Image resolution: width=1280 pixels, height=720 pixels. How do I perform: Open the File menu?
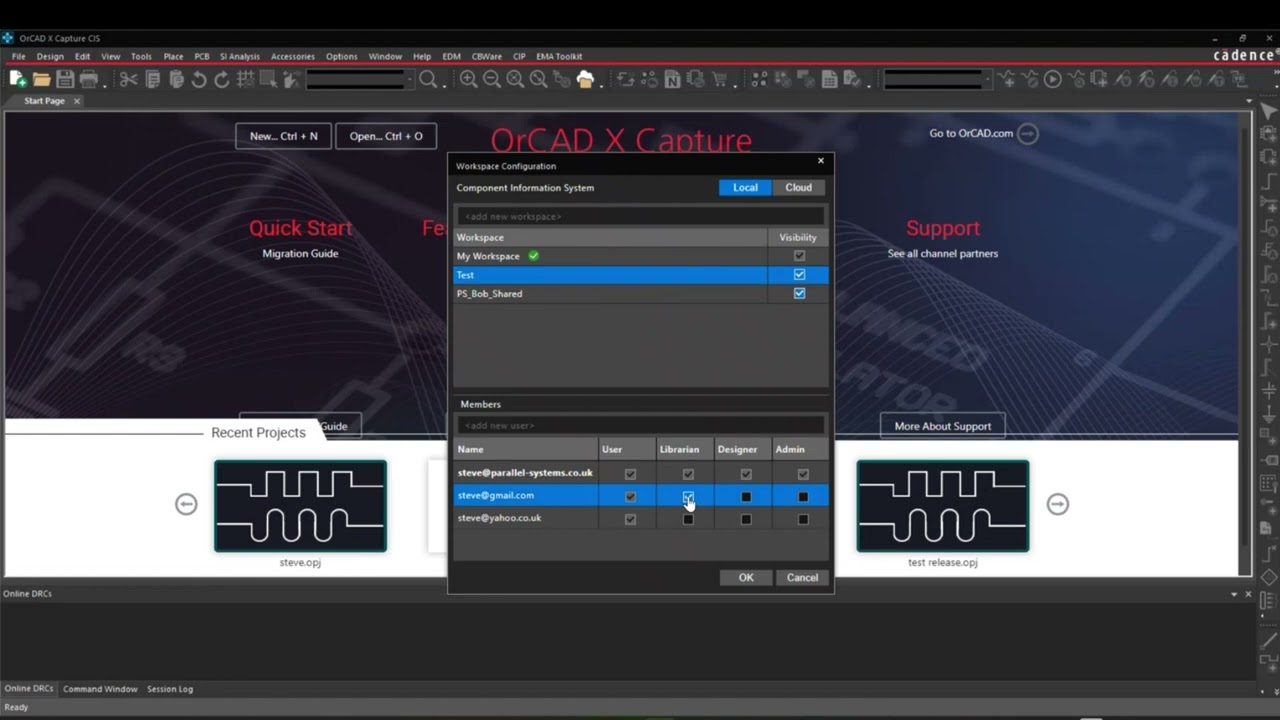19,57
